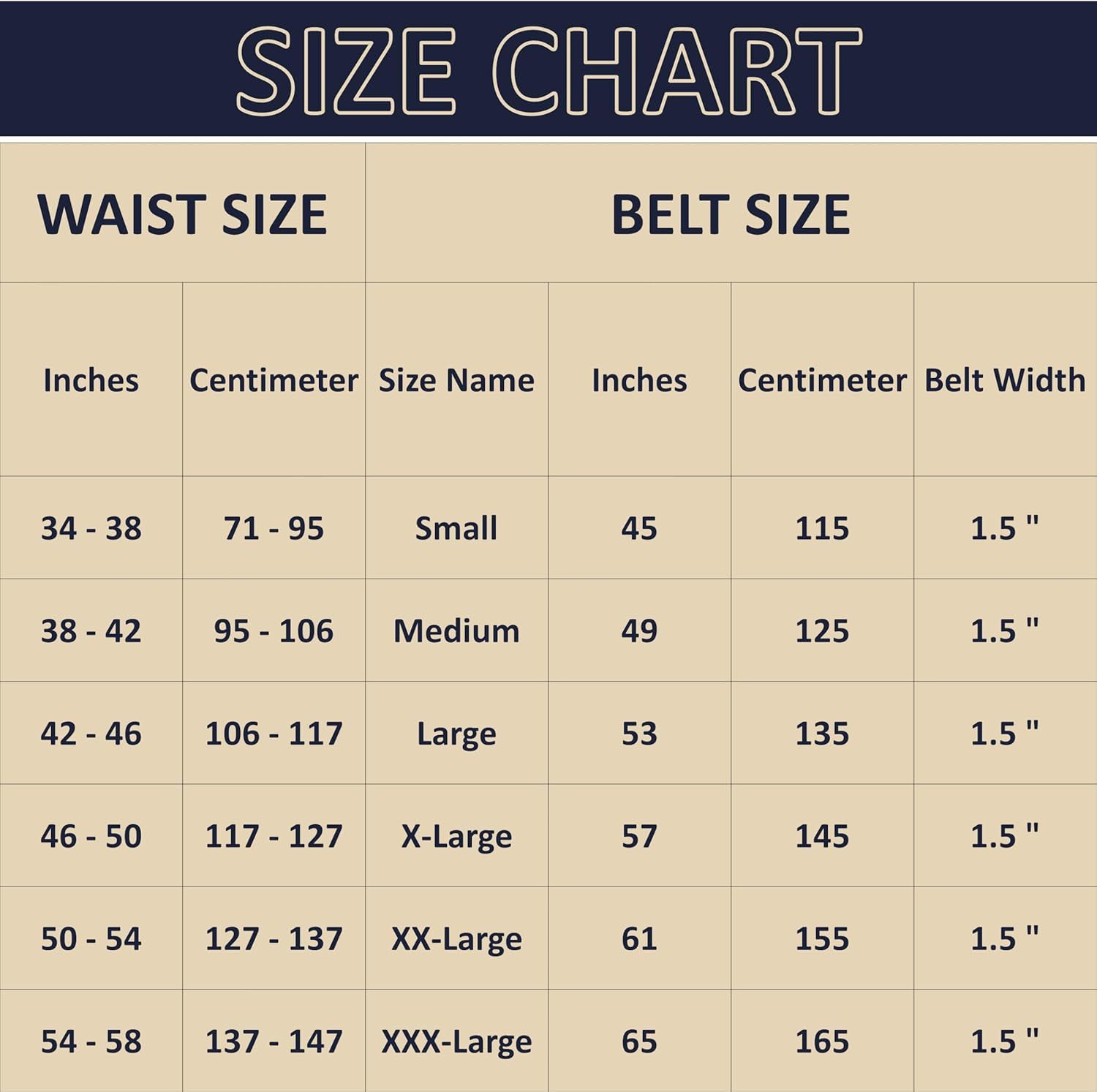The height and width of the screenshot is (1092, 1097).
Task: Select the Medium size name cell
Action: 456,630
